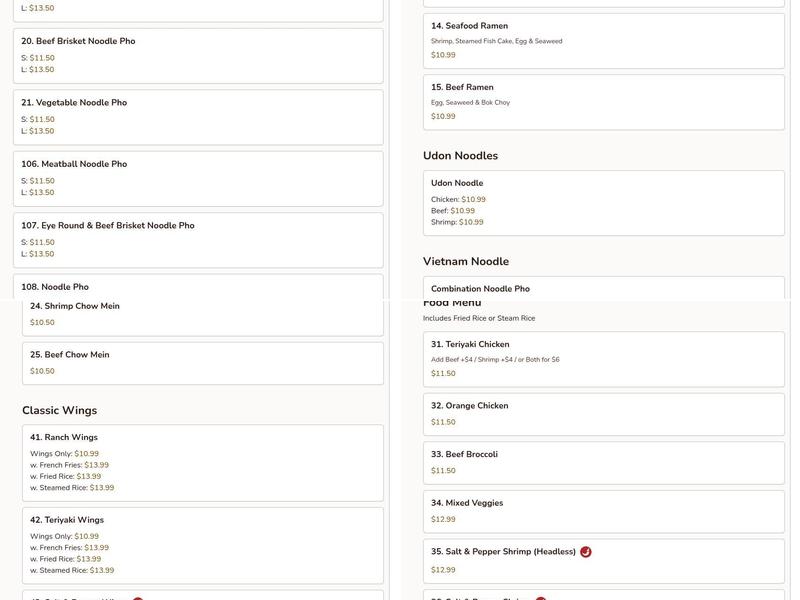The image size is (800, 600).
Task: Click the Classic Wings section heading
Action: point(60,411)
